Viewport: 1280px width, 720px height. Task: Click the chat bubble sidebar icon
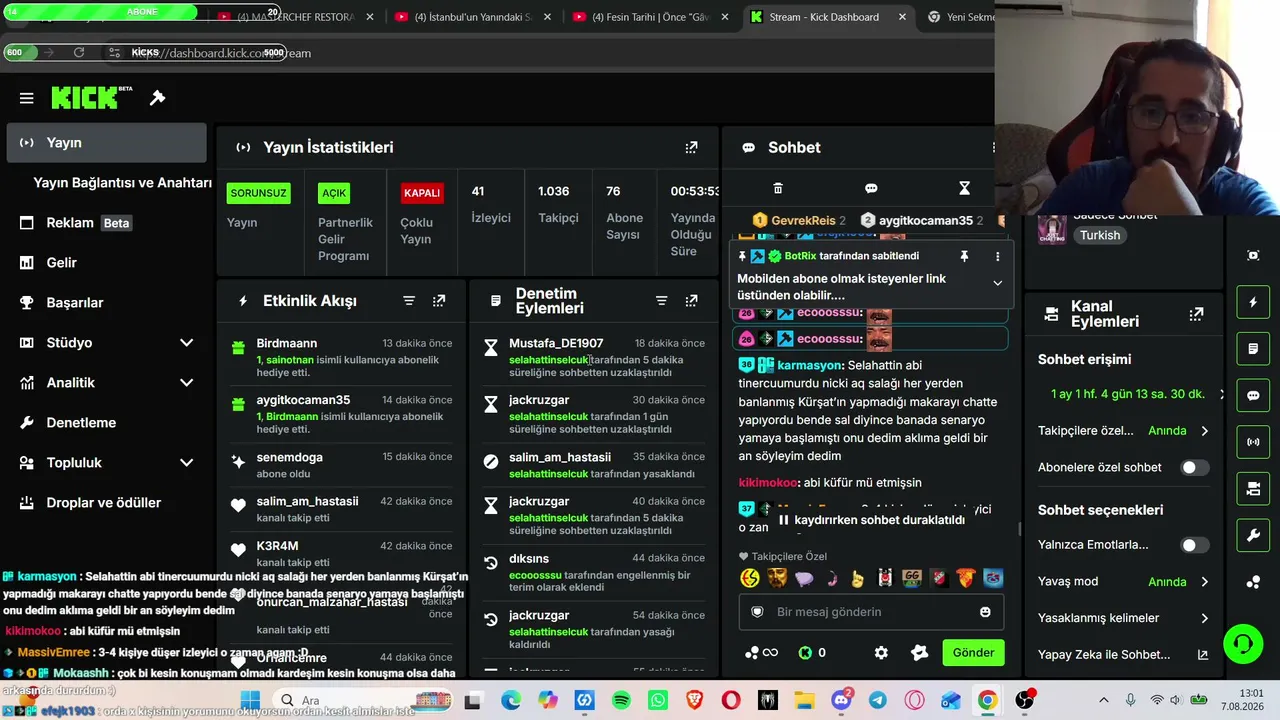[1253, 395]
